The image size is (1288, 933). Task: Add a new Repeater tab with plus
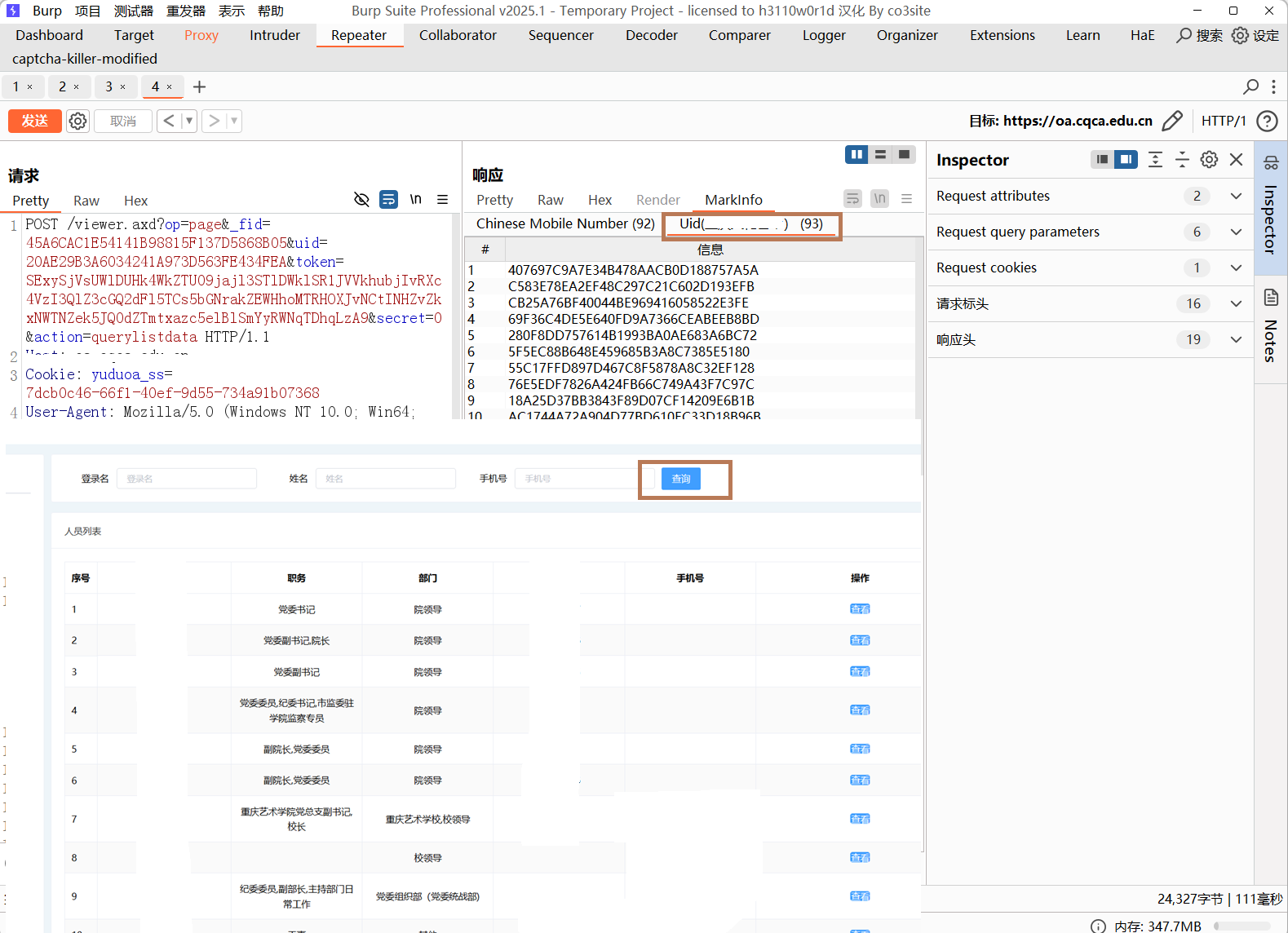[x=199, y=86]
